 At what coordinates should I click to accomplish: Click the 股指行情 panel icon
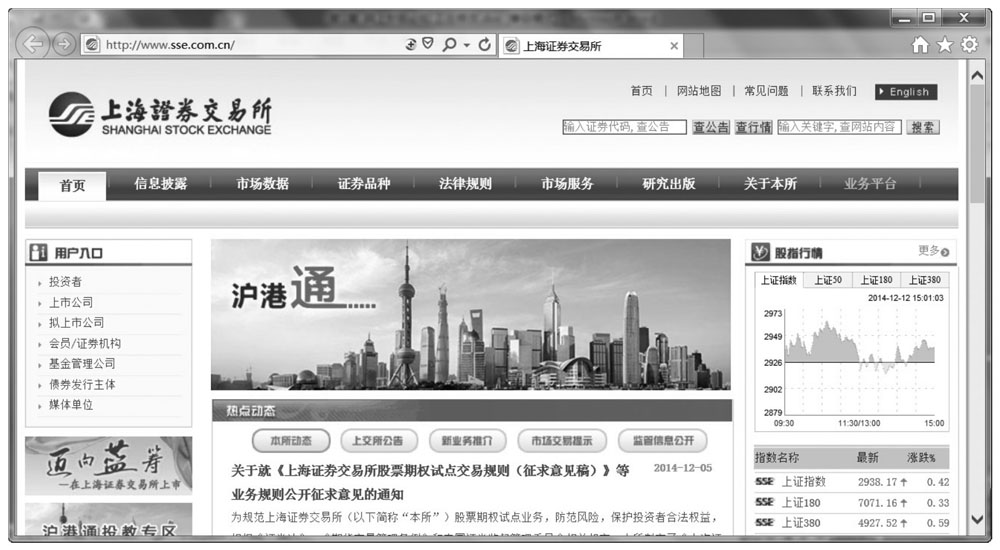[760, 252]
